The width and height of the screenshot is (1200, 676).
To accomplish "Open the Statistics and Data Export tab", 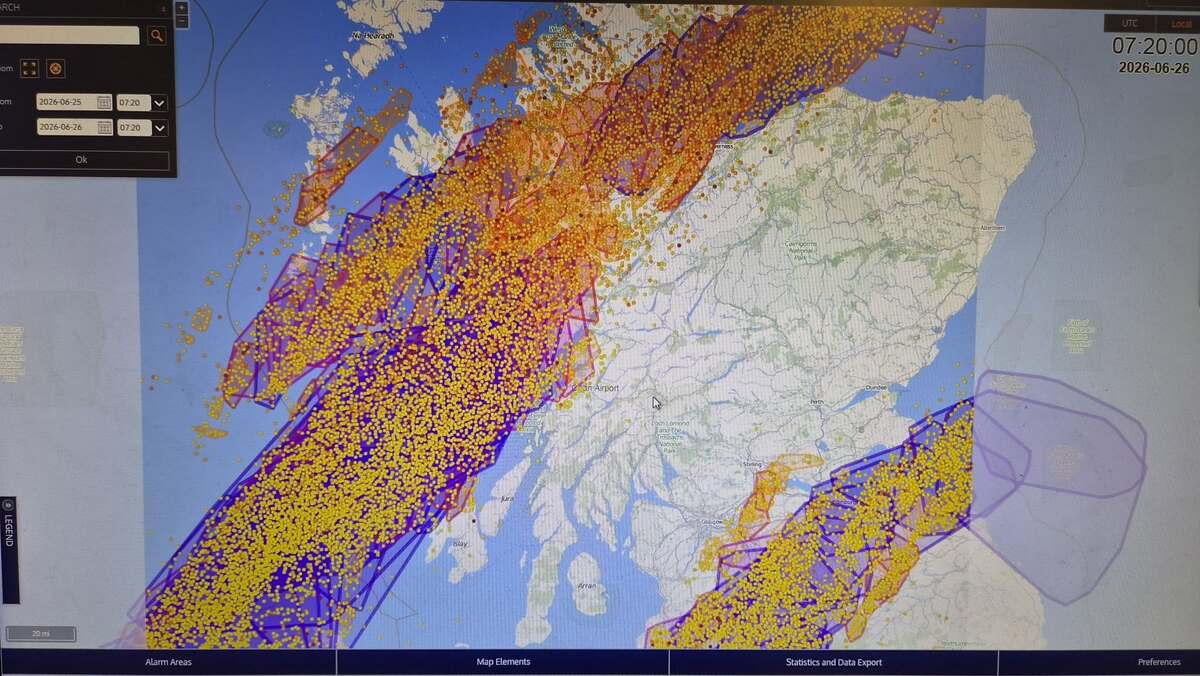I will click(x=834, y=662).
